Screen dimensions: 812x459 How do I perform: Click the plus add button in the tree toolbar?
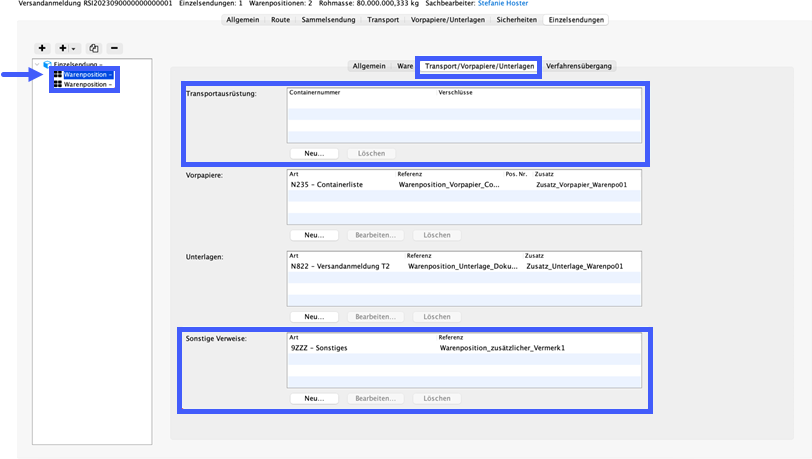pos(41,48)
